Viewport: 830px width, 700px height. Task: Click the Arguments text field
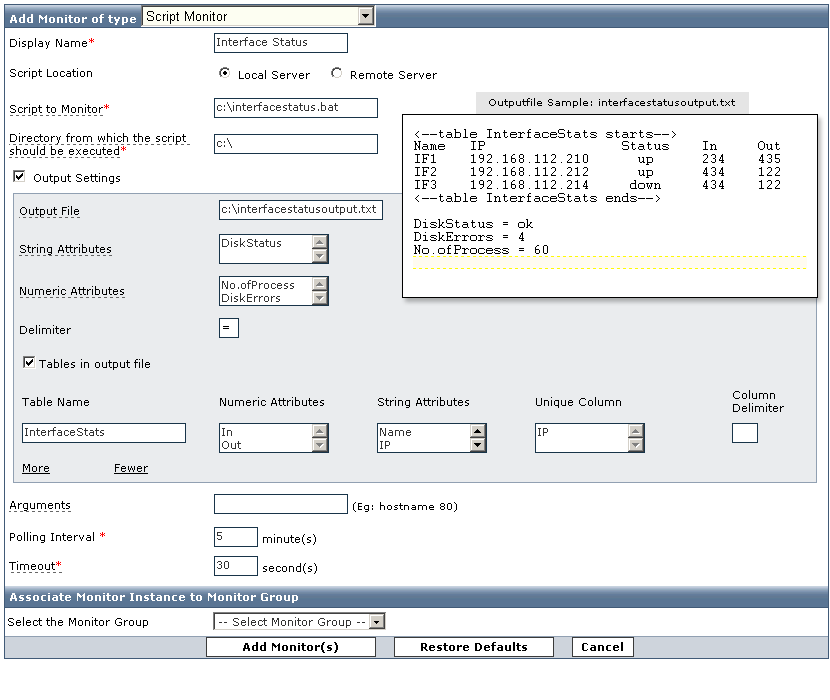pyautogui.click(x=280, y=505)
